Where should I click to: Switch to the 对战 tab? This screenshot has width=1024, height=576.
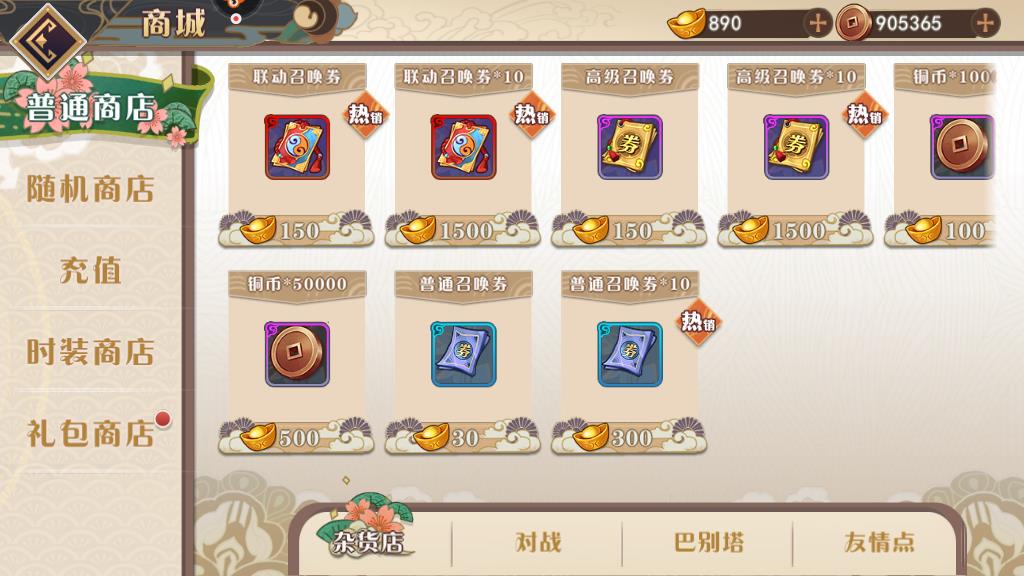pos(537,542)
